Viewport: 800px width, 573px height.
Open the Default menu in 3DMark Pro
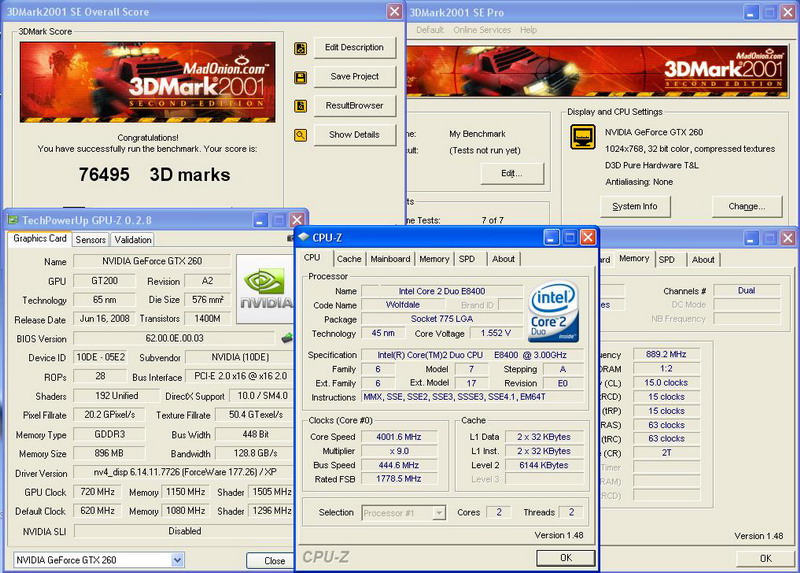pos(430,30)
